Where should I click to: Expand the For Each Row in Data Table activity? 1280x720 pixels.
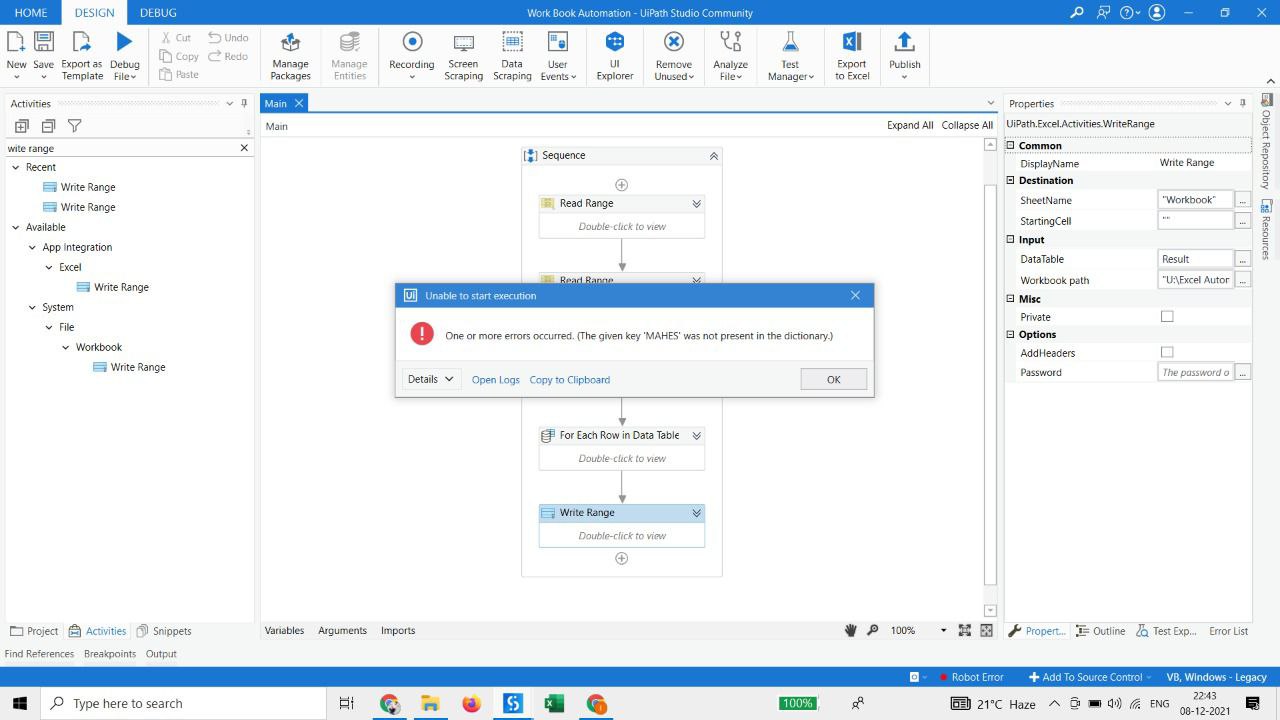click(x=697, y=436)
